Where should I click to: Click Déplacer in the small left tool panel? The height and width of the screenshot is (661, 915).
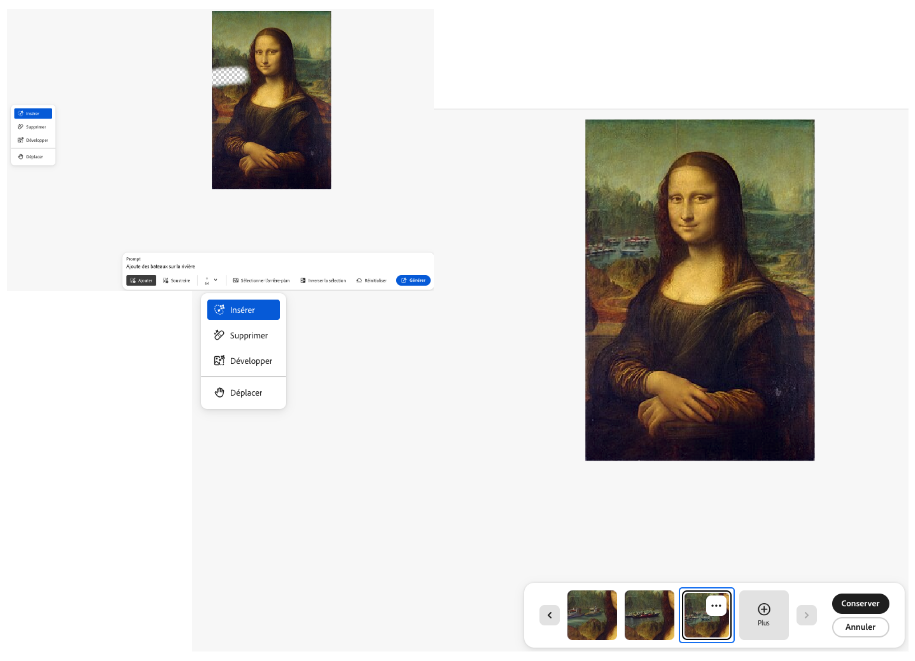click(33, 157)
